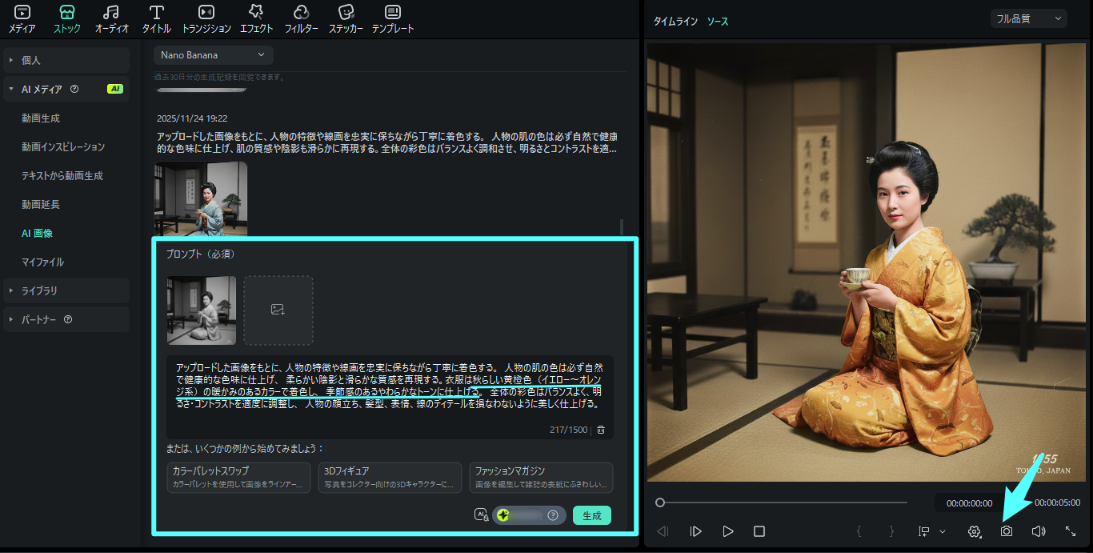Click the help icon in the credits pill
Image resolution: width=1093 pixels, height=553 pixels.
coord(553,515)
